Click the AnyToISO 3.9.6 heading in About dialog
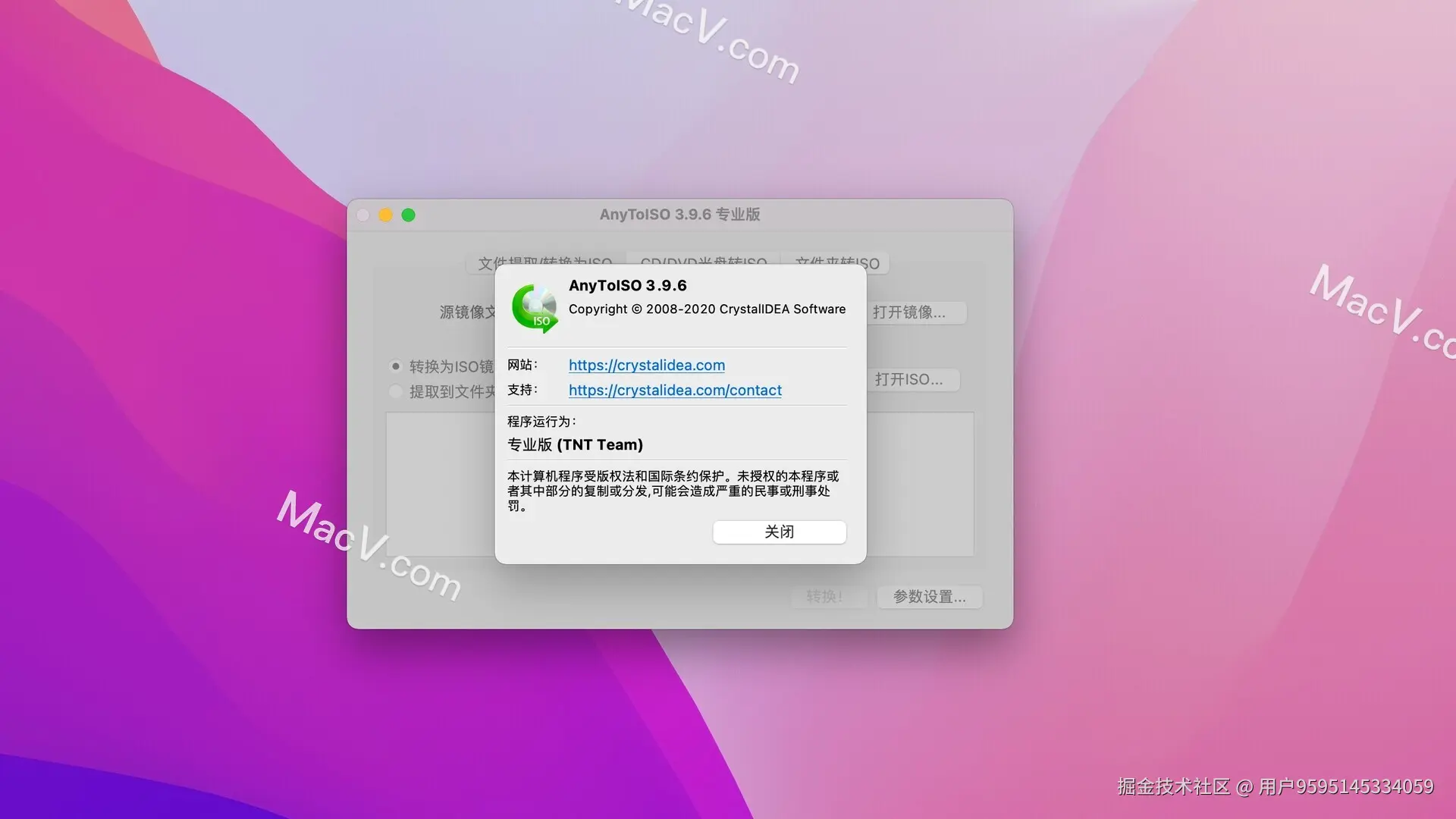This screenshot has width=1456, height=819. pyautogui.click(x=628, y=286)
